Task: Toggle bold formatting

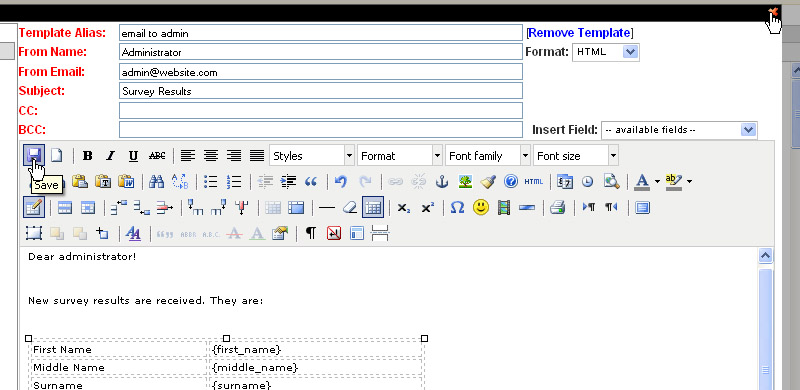Action: click(x=87, y=156)
